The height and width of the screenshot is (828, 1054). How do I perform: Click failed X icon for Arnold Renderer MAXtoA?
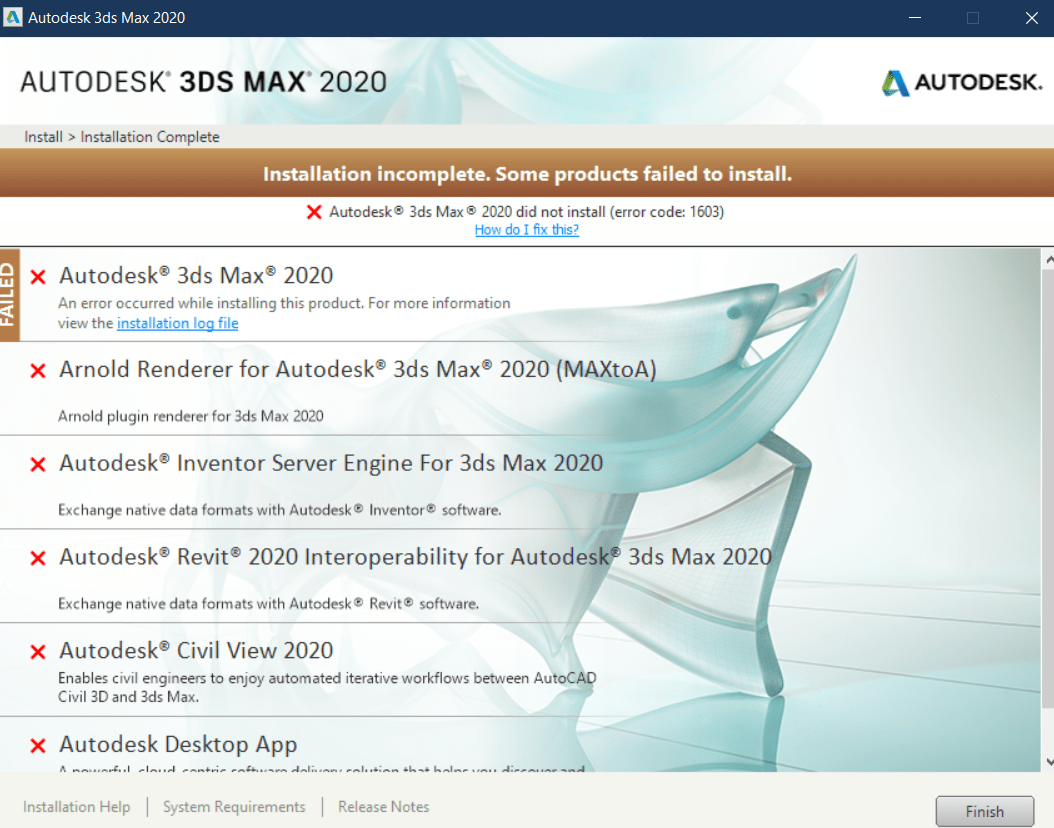[38, 370]
